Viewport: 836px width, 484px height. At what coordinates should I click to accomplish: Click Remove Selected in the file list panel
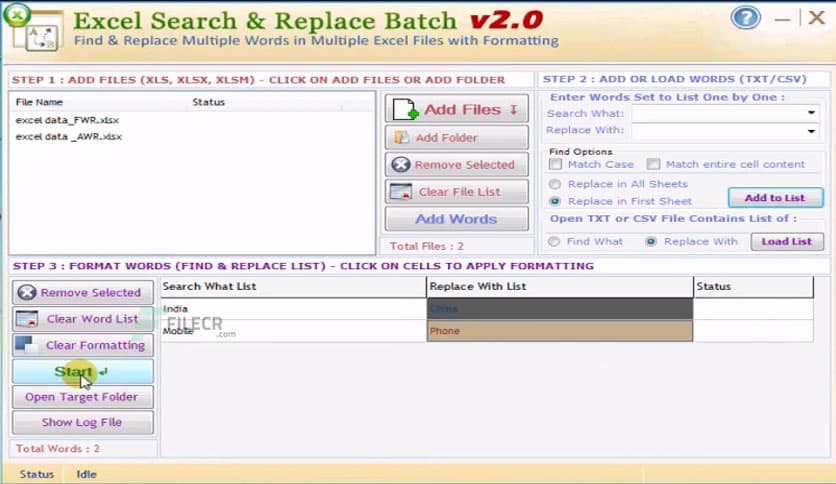(457, 164)
